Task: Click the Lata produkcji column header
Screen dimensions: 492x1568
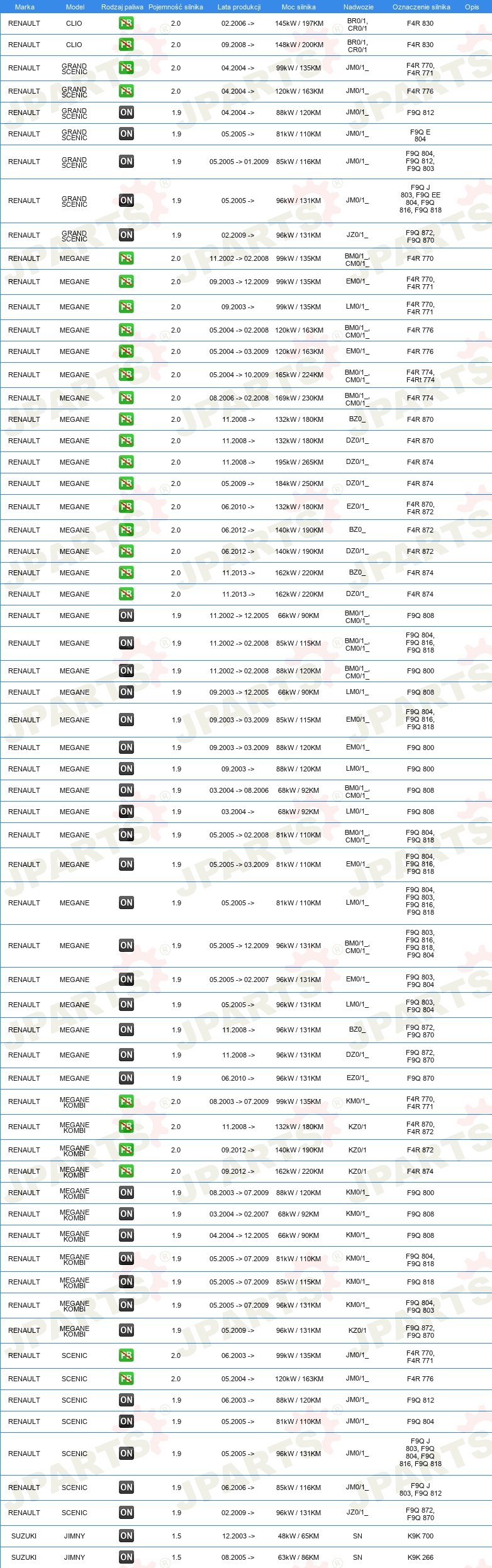Action: pos(239,7)
